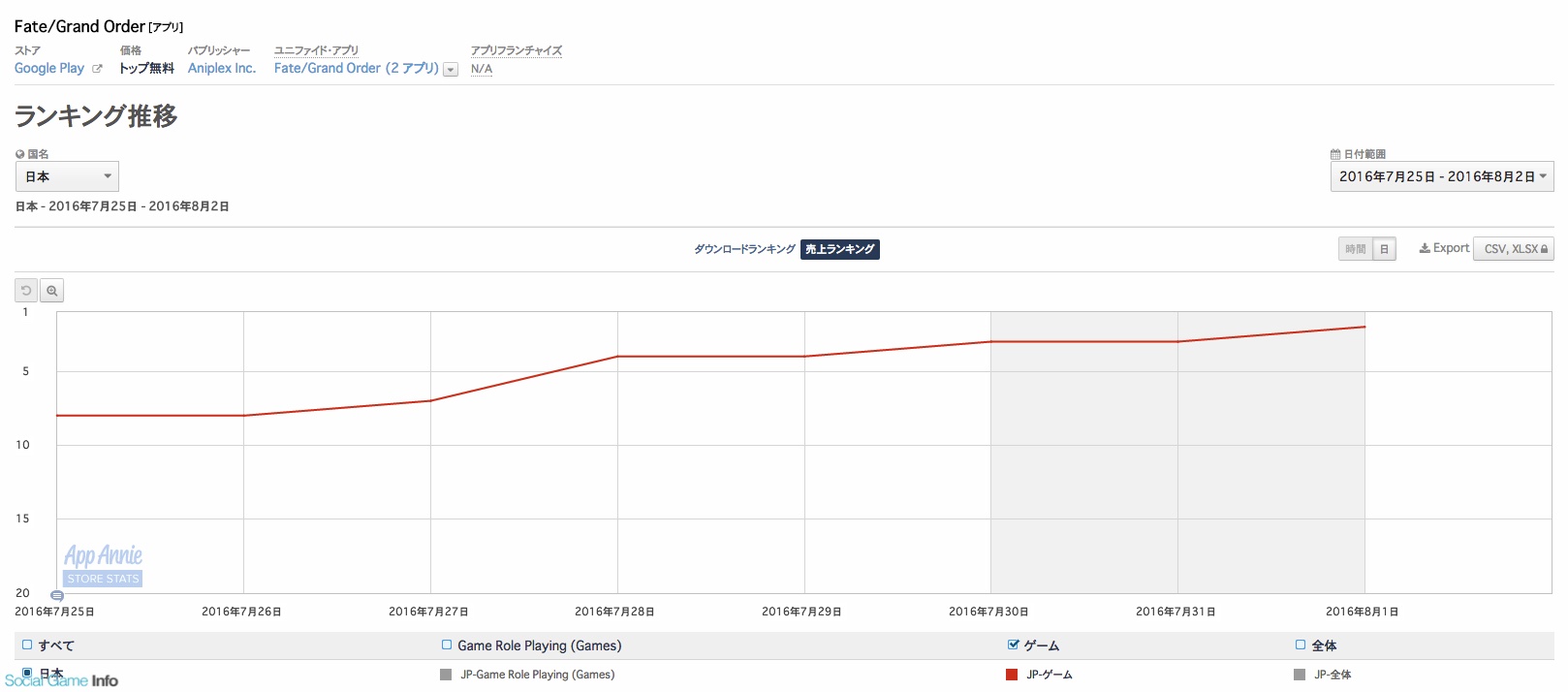Click the Fate/Grand Order [アプリ] title
This screenshot has width=1568, height=692.
click(x=99, y=27)
